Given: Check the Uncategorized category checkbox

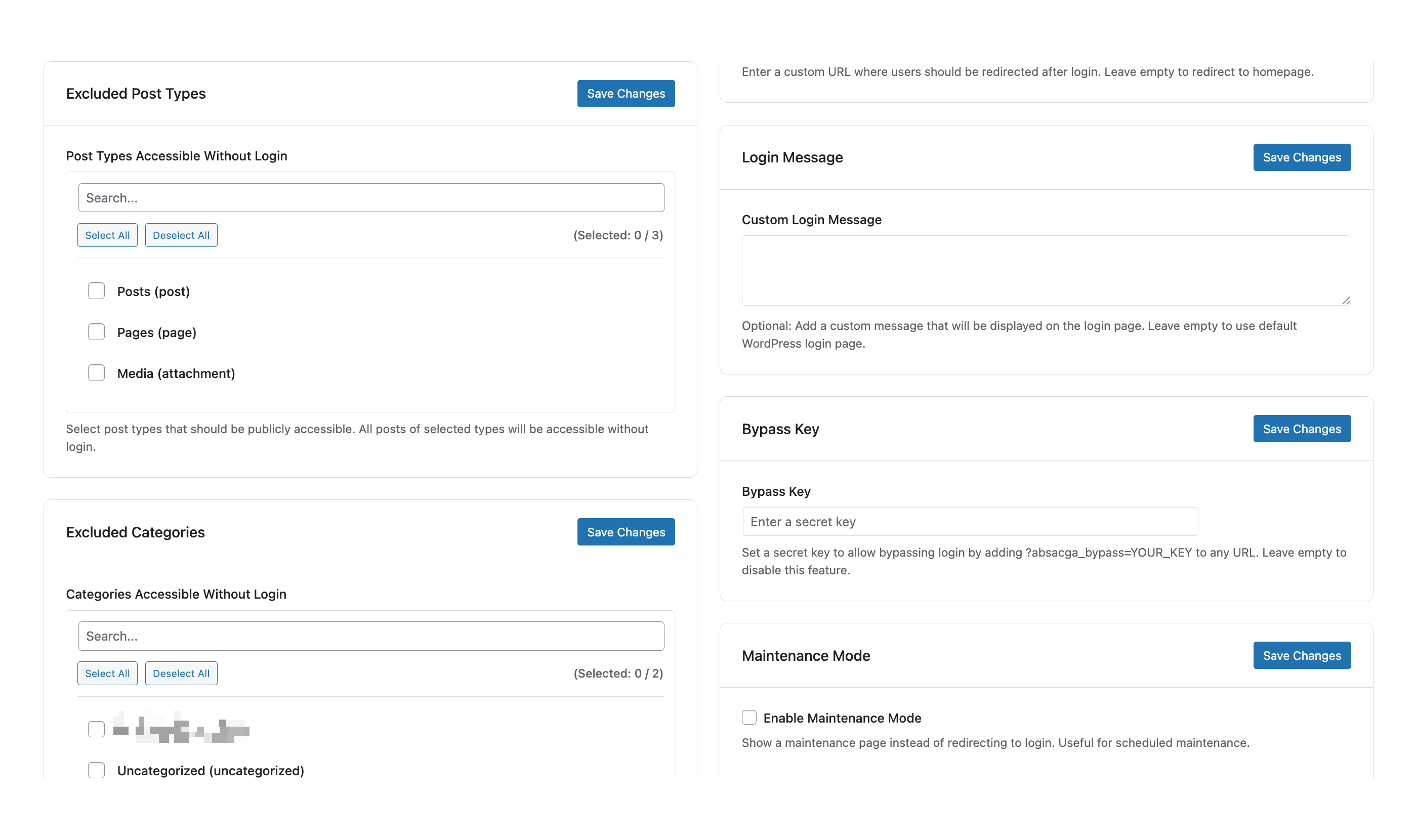Looking at the screenshot, I should pos(96,770).
